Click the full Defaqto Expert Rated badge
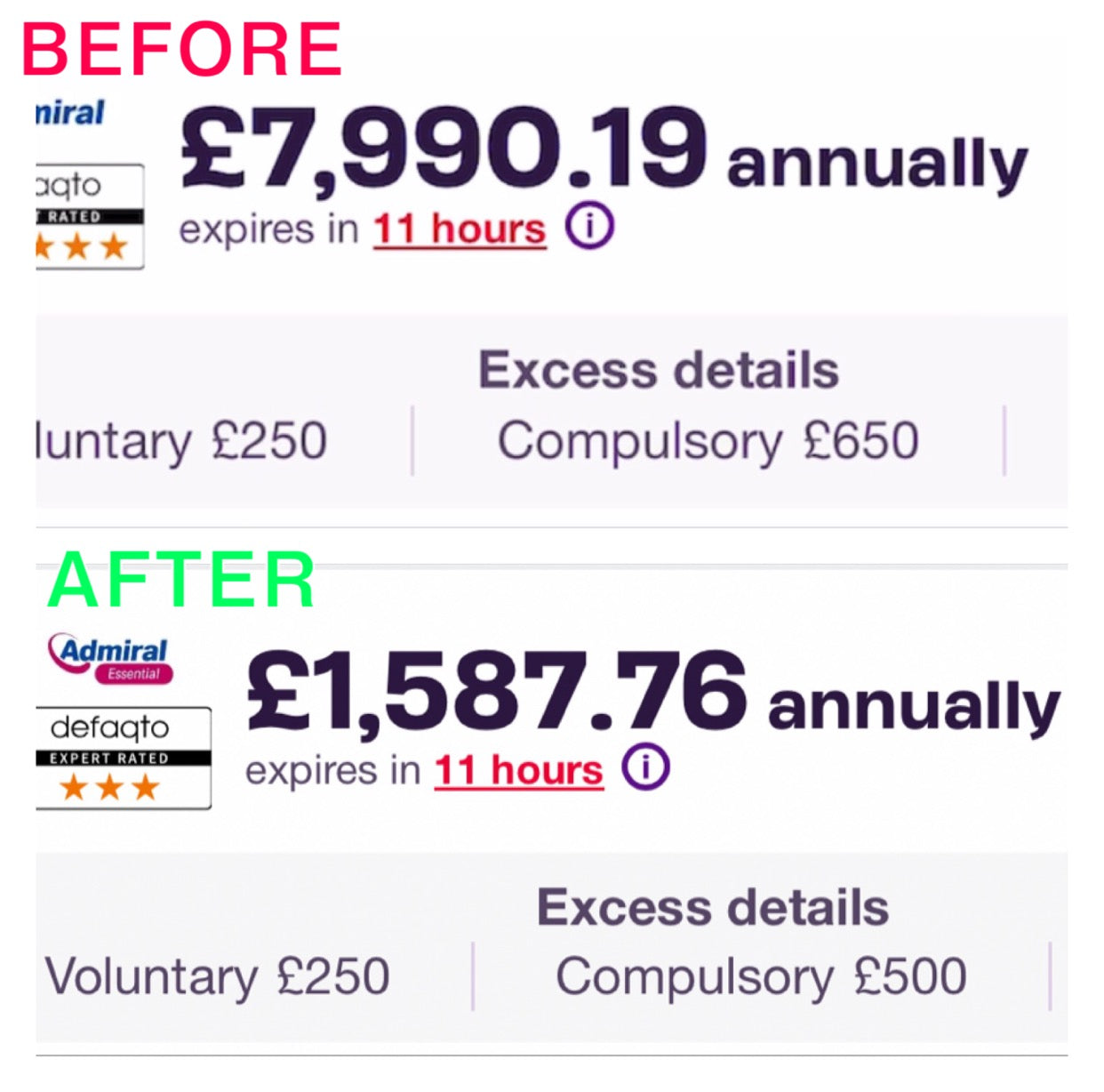The image size is (1104, 1092). [122, 758]
